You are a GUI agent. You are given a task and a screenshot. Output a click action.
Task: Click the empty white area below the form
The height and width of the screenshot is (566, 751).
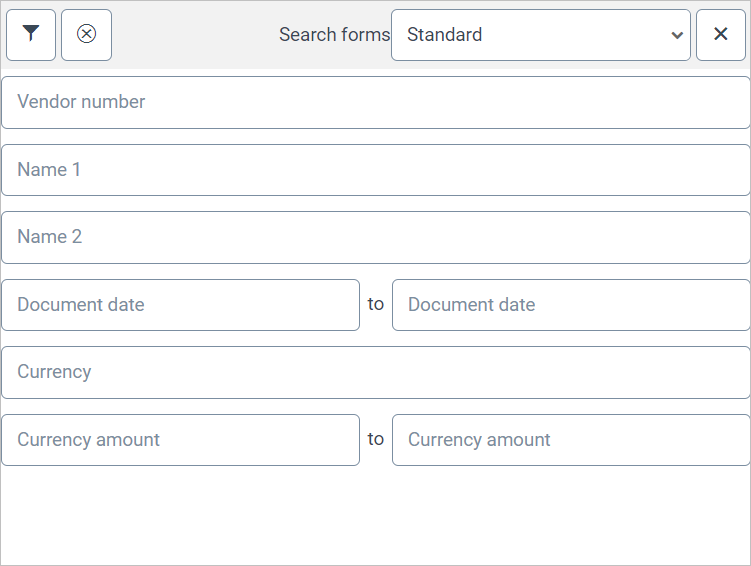pos(375,515)
